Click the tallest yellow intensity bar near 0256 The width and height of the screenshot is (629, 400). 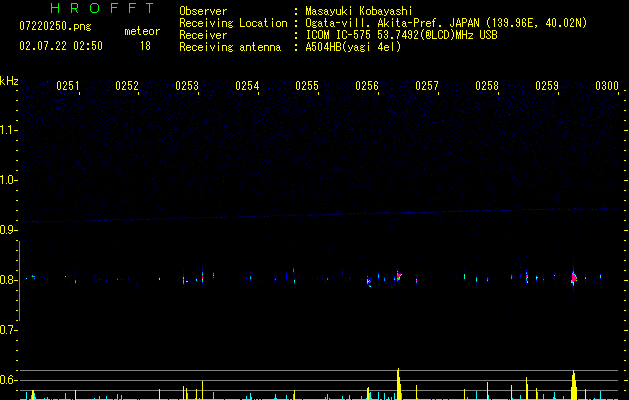[x=398, y=384]
